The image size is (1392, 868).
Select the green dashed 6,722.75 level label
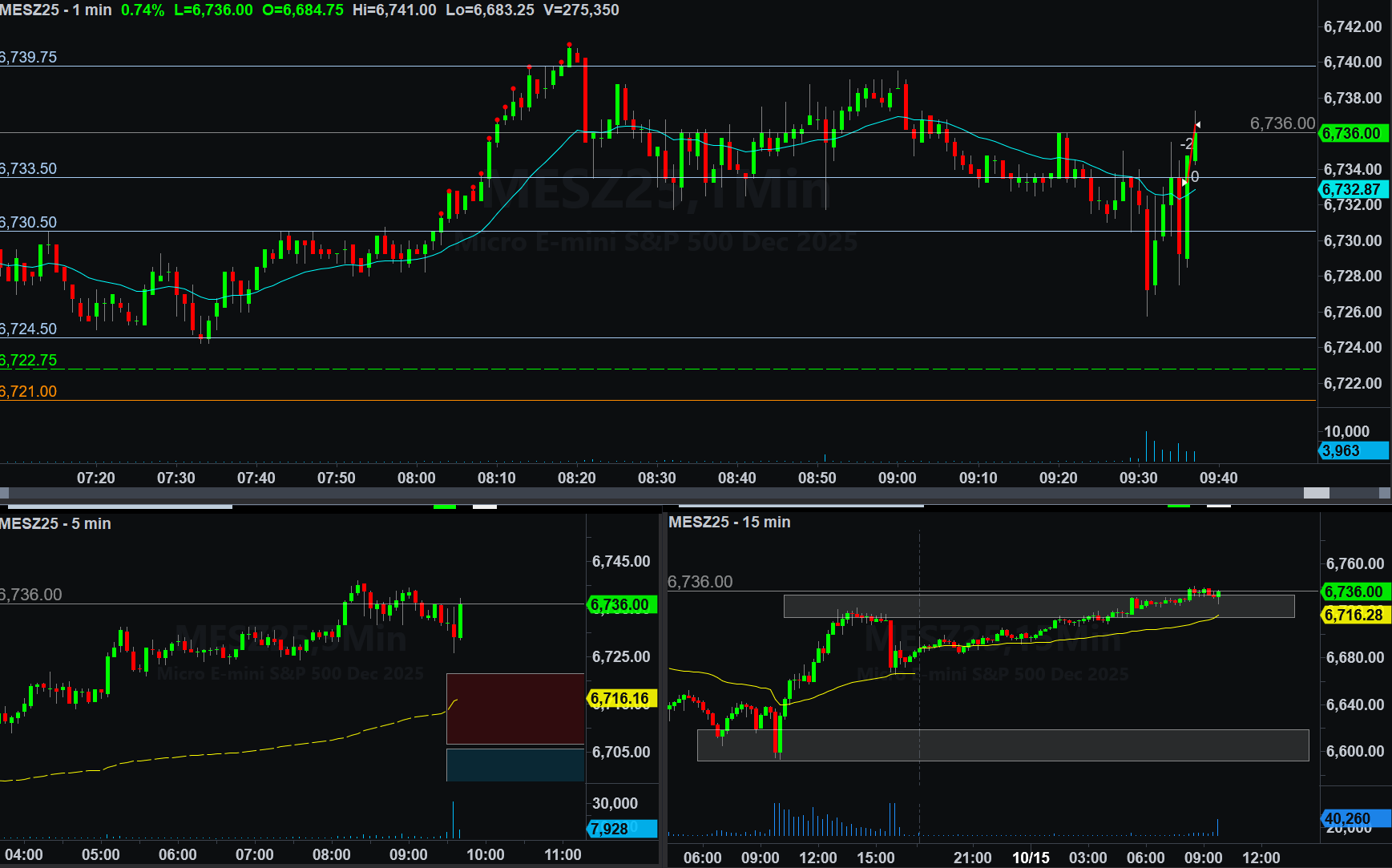[29, 360]
